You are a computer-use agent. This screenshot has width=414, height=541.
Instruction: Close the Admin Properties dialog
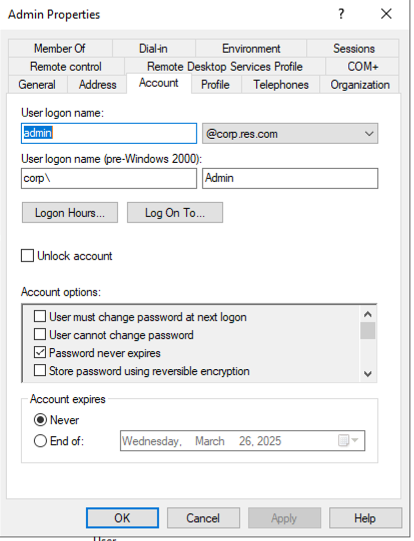click(x=386, y=14)
